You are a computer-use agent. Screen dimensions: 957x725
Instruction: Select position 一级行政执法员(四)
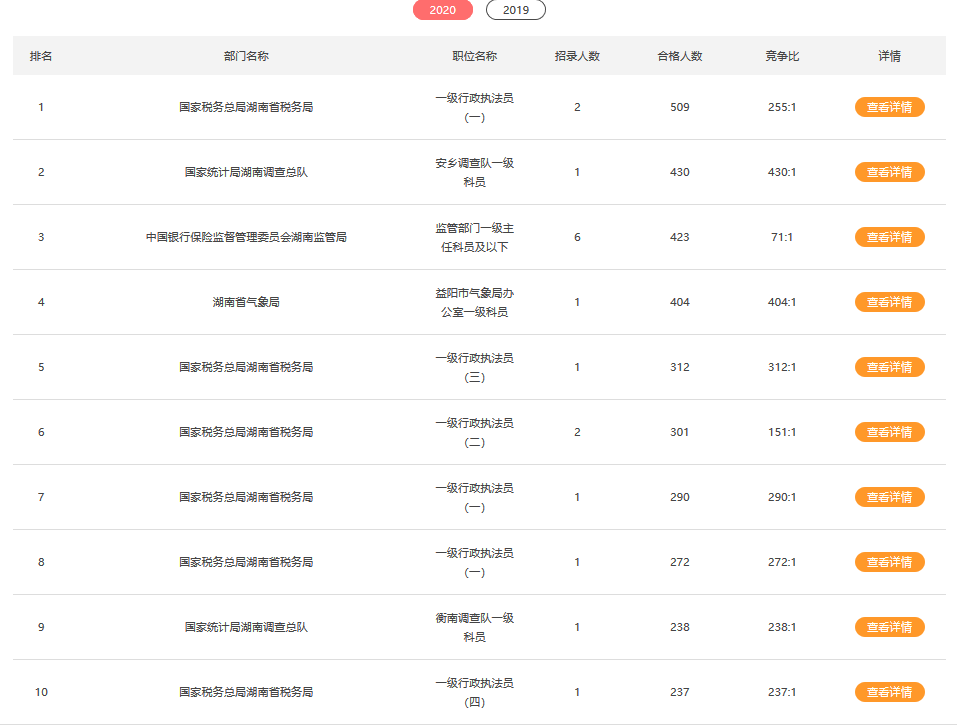(x=474, y=692)
